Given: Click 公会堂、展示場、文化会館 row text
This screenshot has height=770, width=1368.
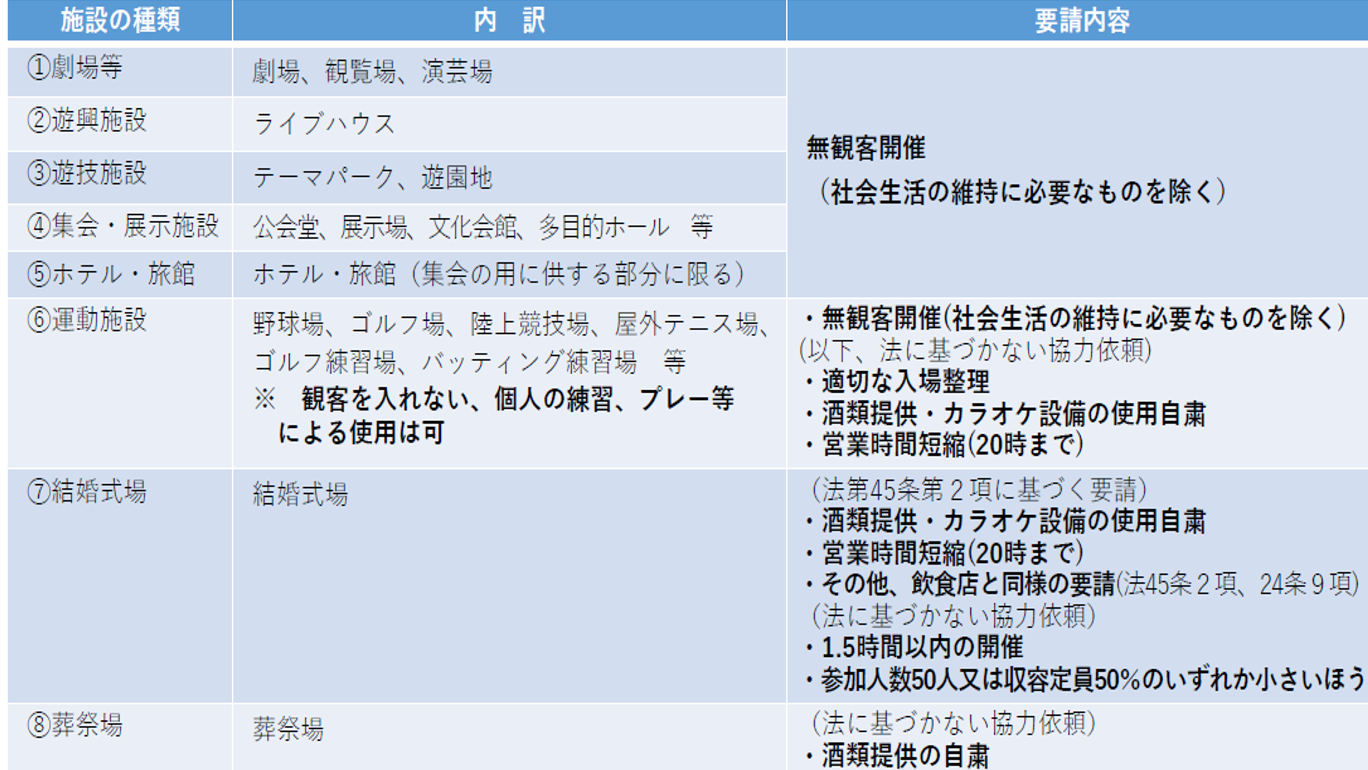Looking at the screenshot, I should tap(483, 228).
